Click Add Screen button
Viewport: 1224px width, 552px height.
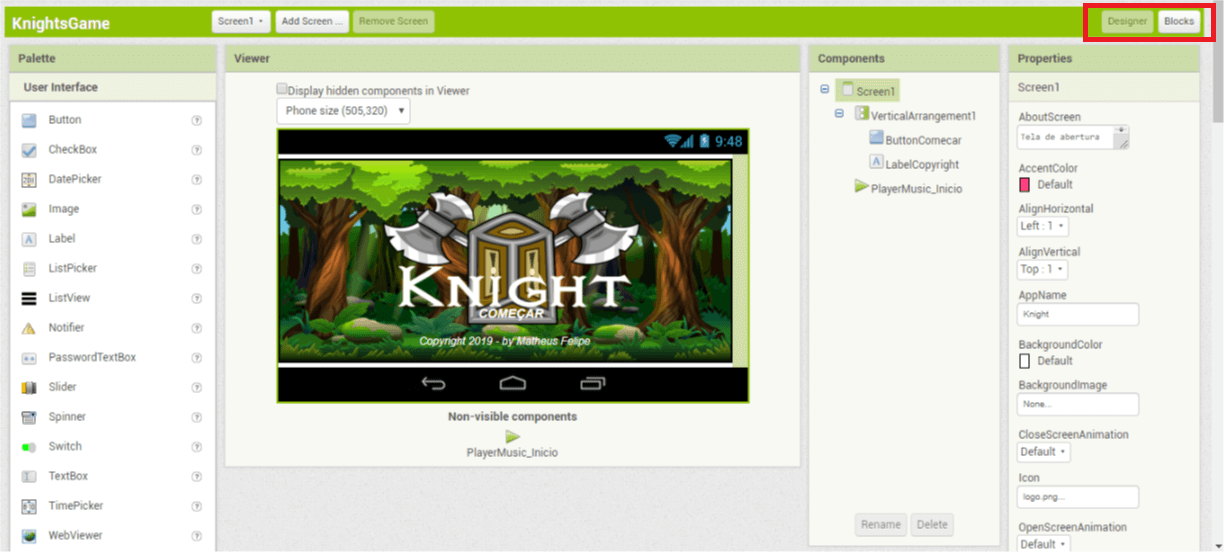[x=312, y=21]
